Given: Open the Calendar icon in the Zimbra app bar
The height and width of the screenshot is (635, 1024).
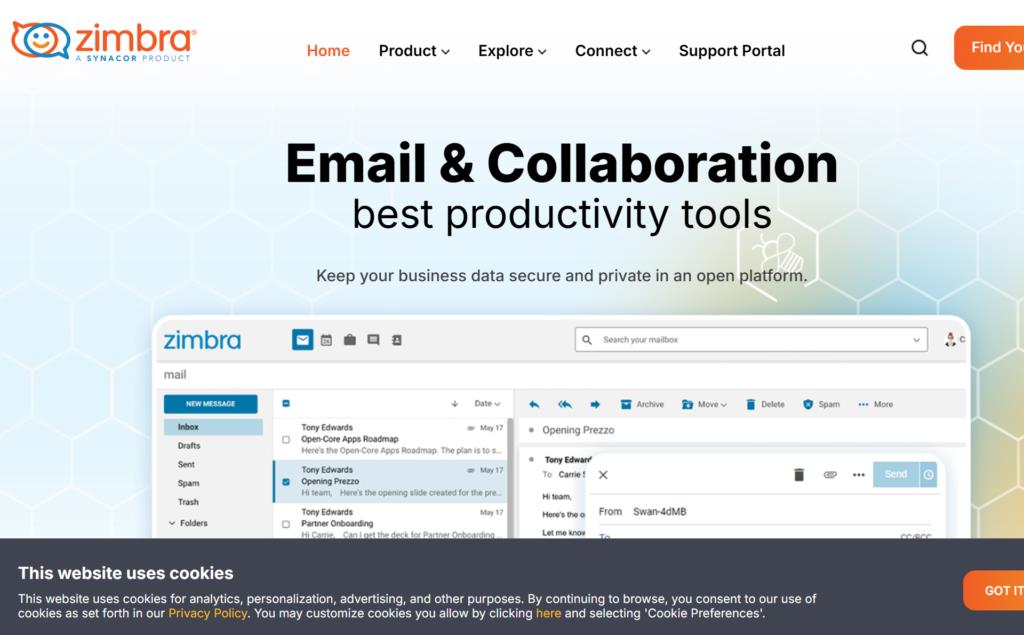Looking at the screenshot, I should (x=327, y=340).
